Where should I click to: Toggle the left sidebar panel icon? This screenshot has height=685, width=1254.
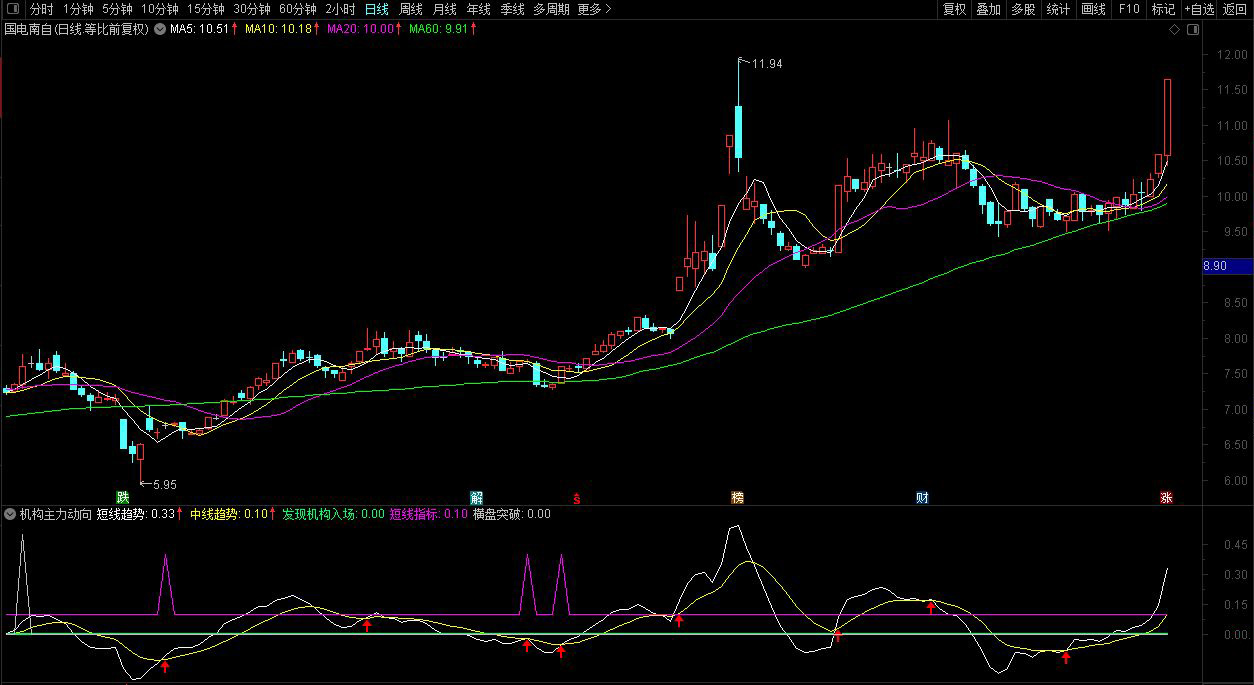click(13, 9)
